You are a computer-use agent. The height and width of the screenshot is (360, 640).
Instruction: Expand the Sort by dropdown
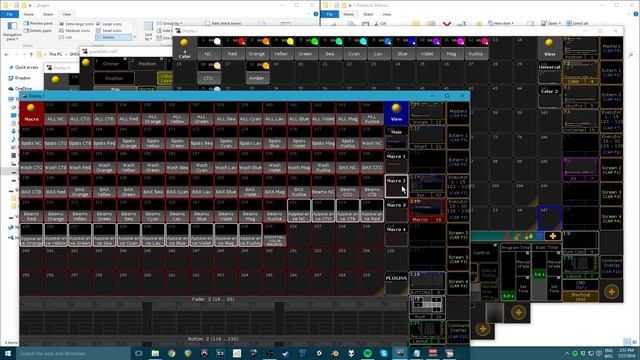(x=148, y=31)
